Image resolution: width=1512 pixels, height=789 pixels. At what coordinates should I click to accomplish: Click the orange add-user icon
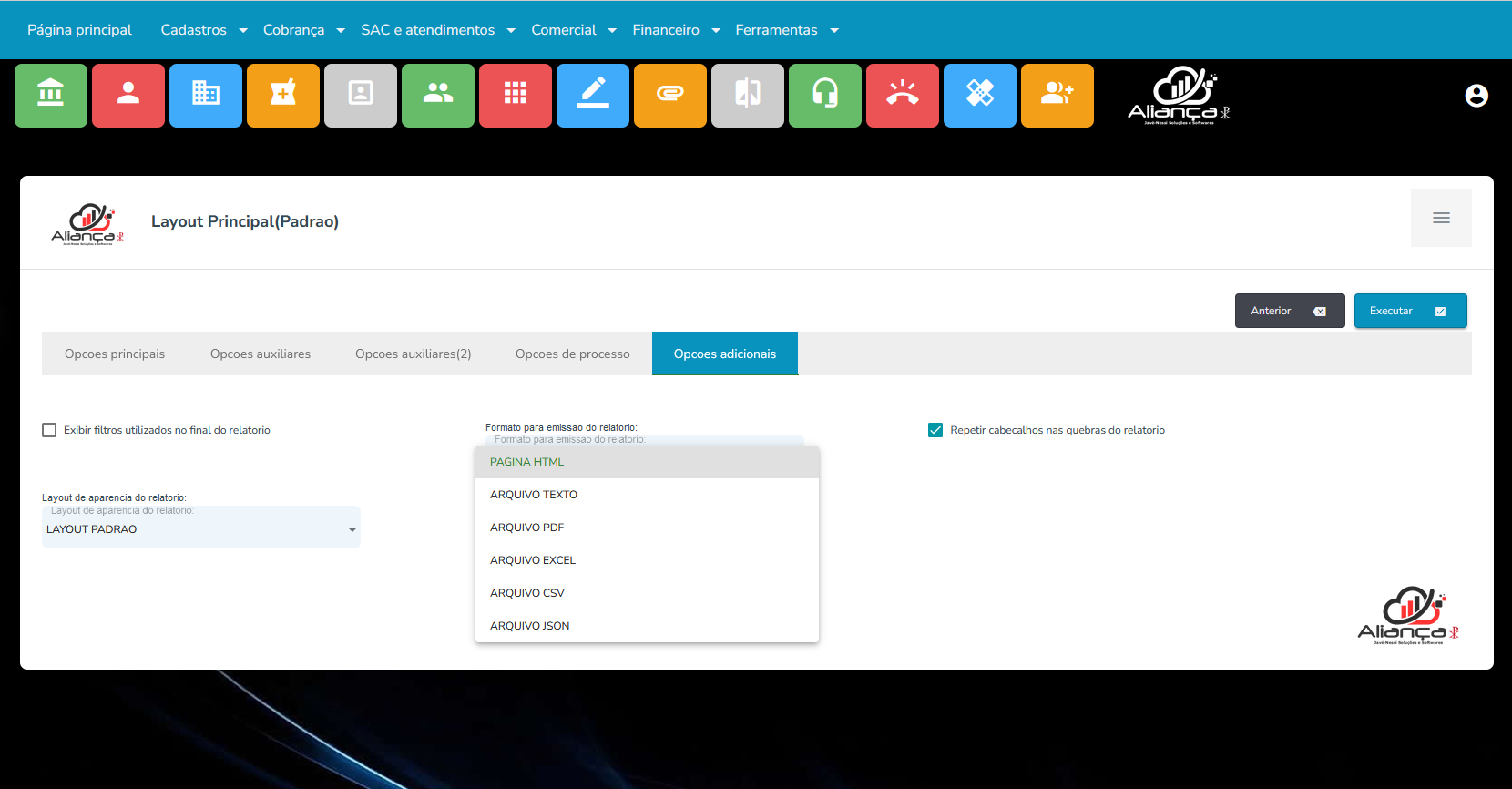tap(1057, 95)
